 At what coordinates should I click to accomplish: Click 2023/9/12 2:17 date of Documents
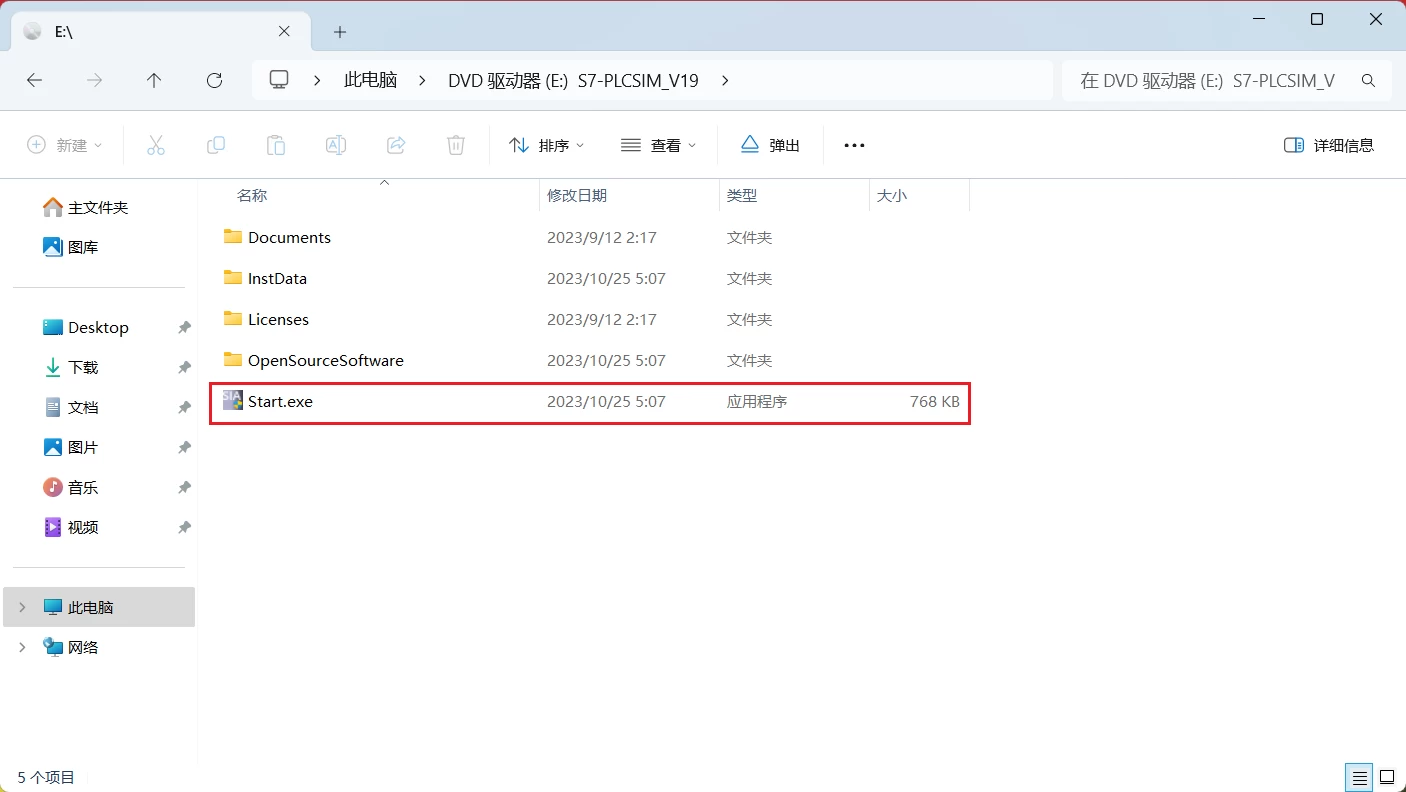click(x=601, y=237)
